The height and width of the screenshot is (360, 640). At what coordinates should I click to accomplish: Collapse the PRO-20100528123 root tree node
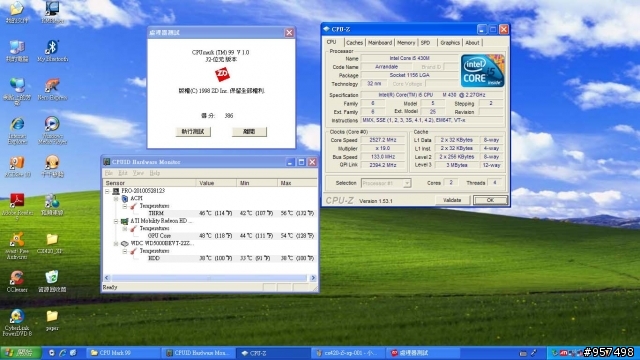point(107,191)
